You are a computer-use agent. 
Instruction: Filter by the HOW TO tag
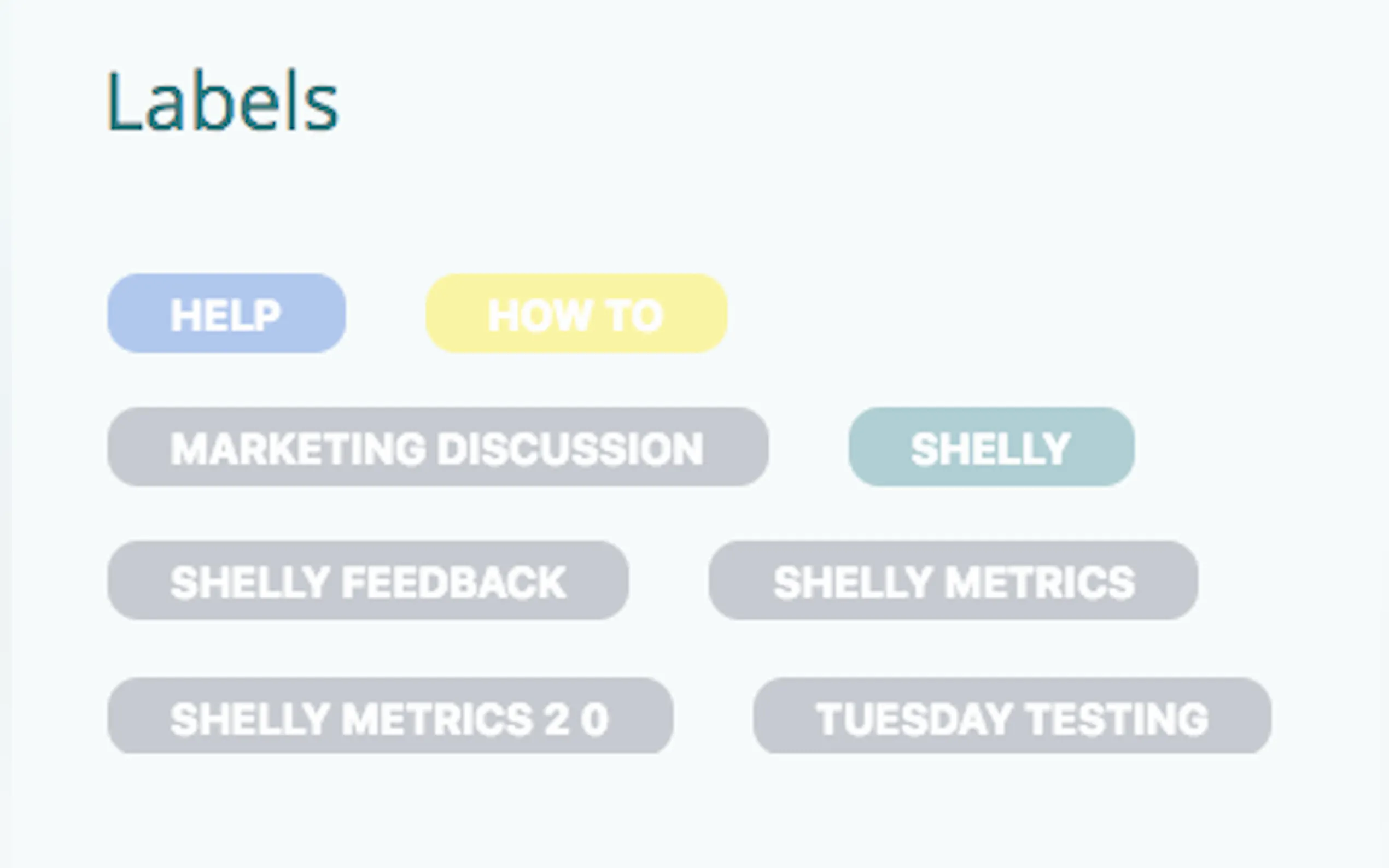tap(576, 313)
